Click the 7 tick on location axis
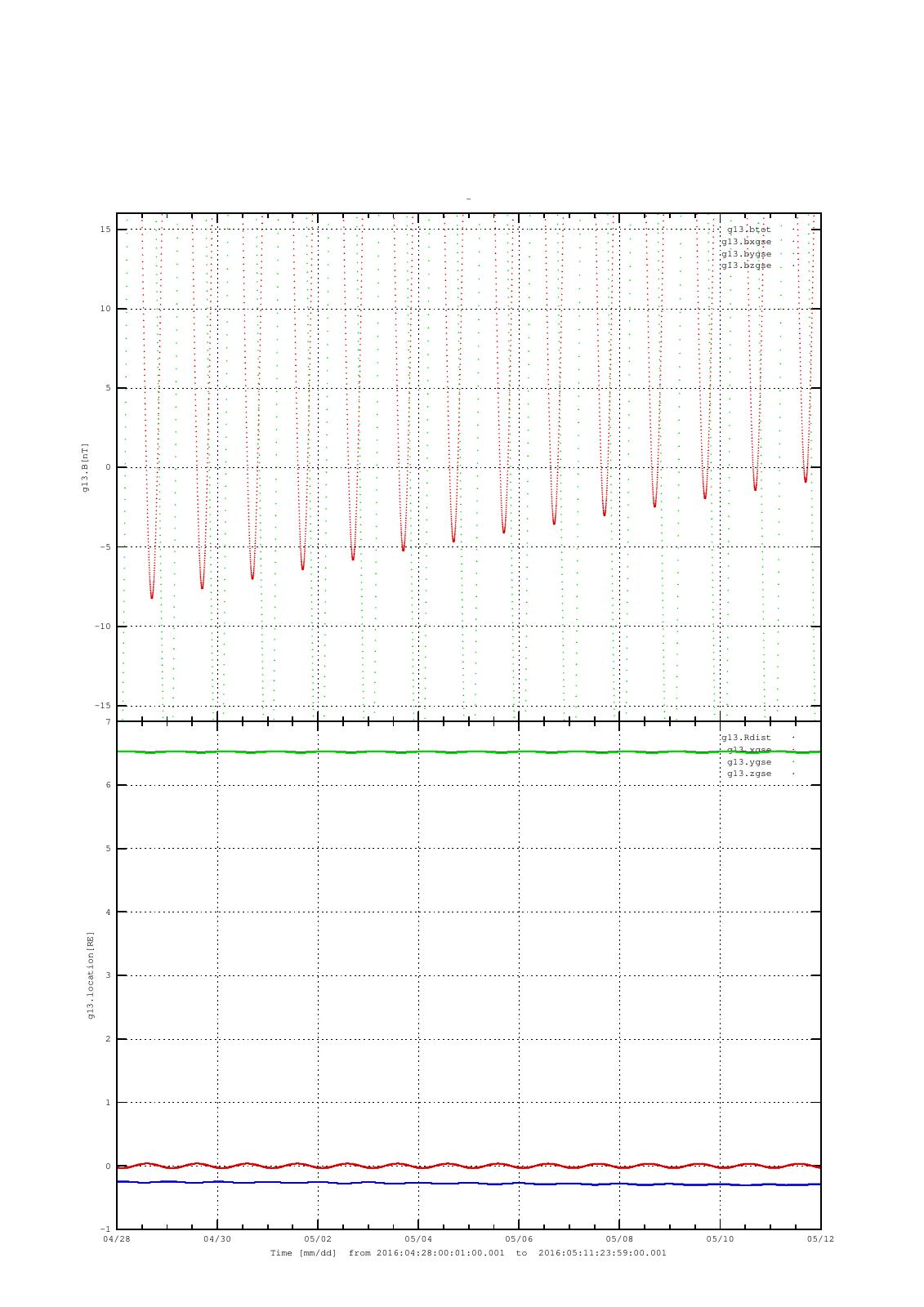This screenshot has width=924, height=1307. pos(108,722)
